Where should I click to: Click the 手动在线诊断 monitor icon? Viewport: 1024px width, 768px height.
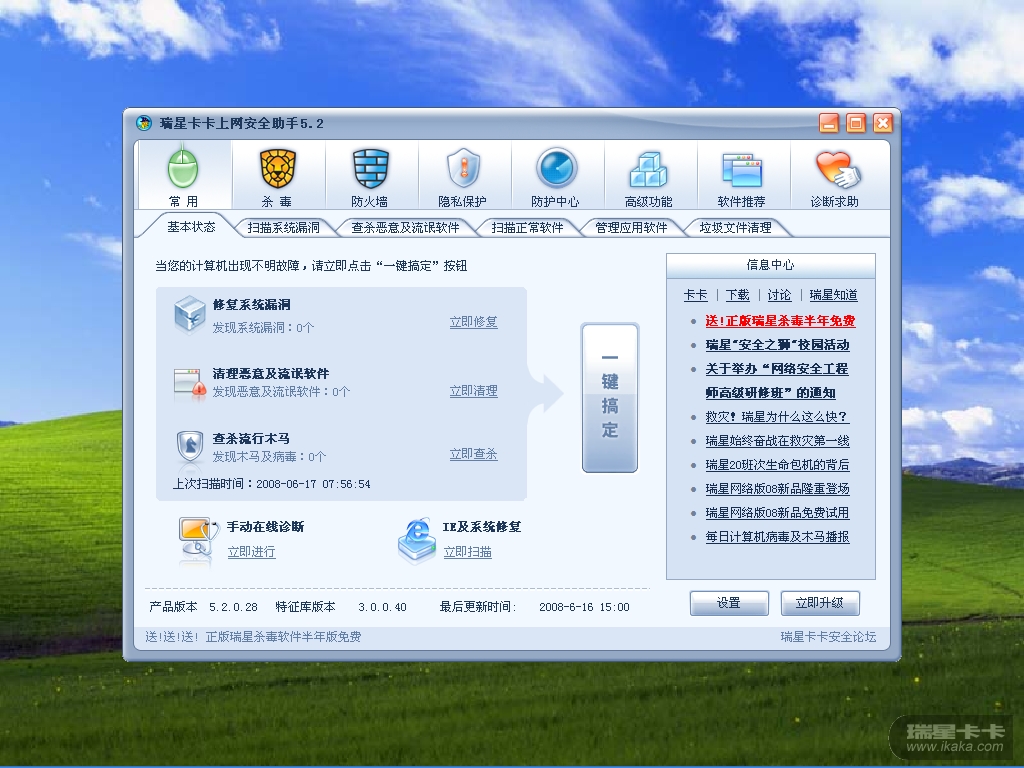[x=197, y=538]
